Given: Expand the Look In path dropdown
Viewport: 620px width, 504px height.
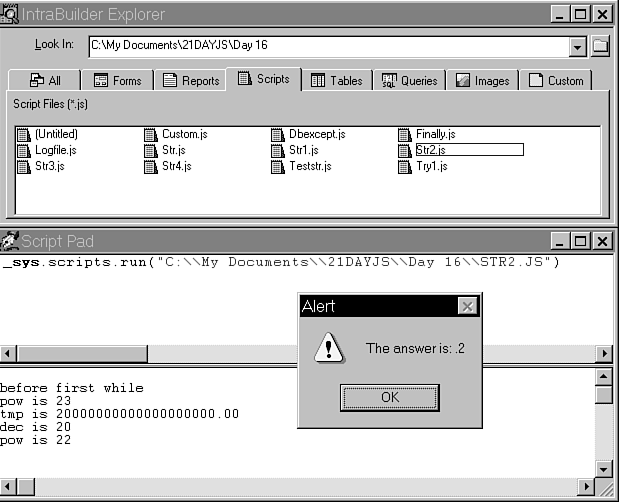Looking at the screenshot, I should [x=578, y=46].
